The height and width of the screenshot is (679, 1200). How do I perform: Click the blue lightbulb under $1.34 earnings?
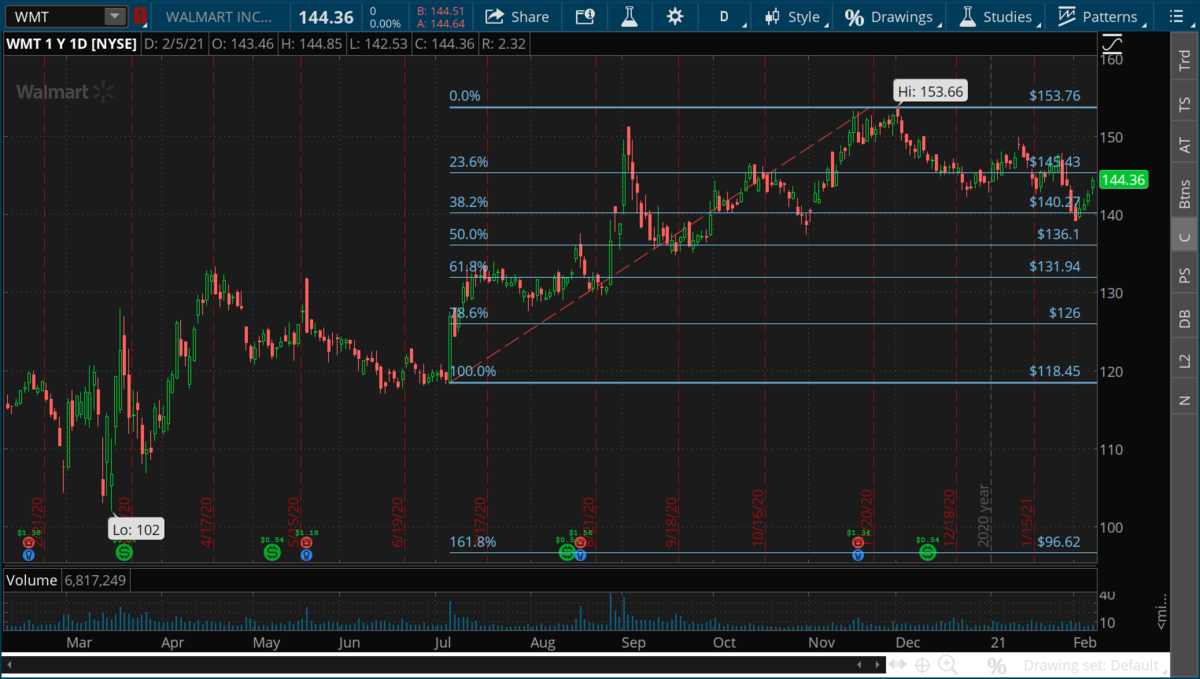(x=857, y=553)
